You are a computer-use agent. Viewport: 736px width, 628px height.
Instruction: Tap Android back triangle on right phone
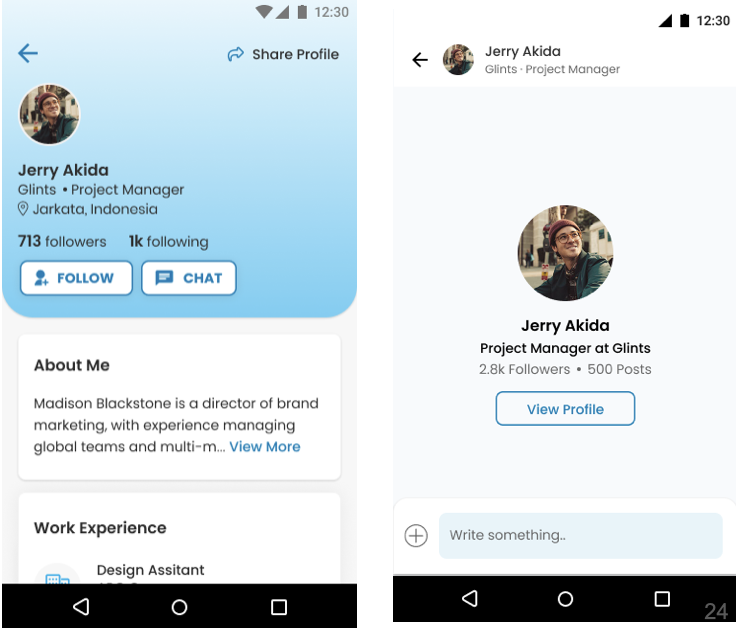click(470, 598)
